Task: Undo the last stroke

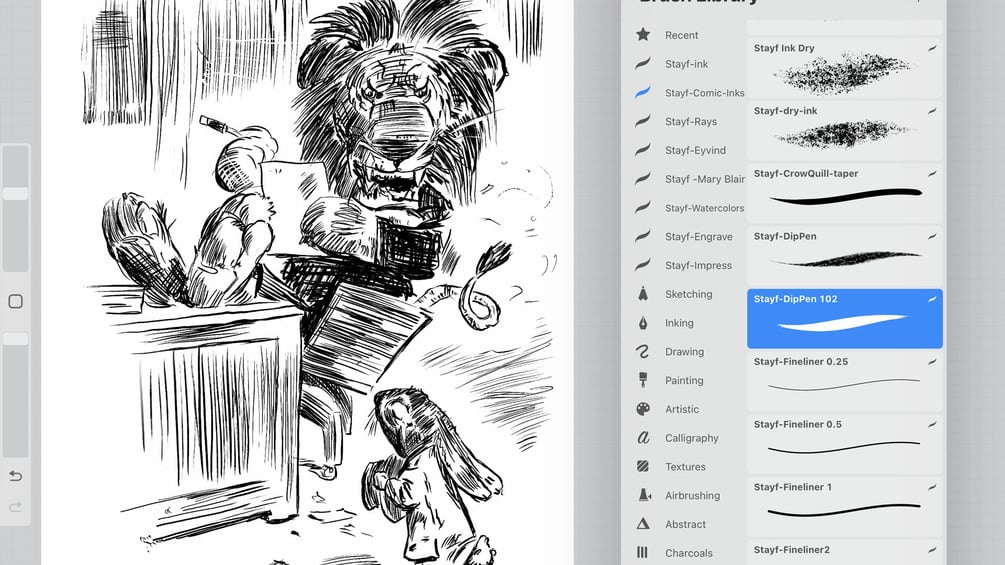Action: [15, 476]
